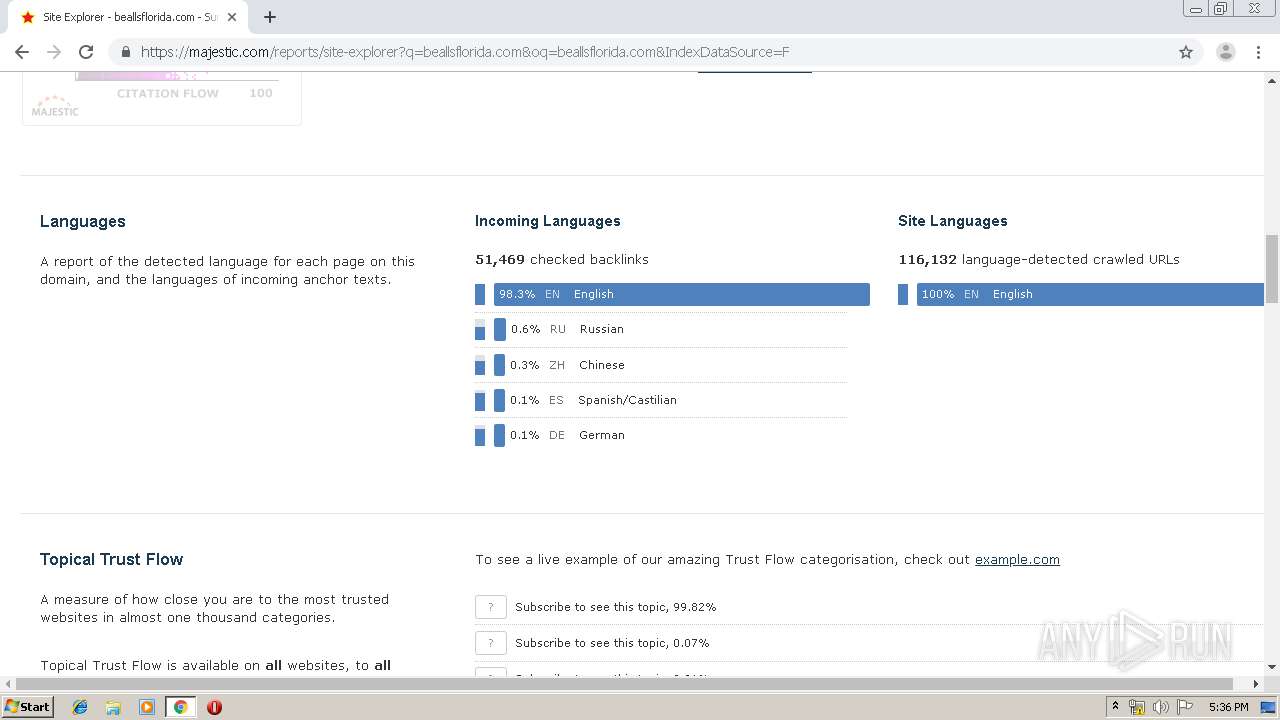The height and width of the screenshot is (720, 1280).
Task: Click the Russian 0.6% language row
Action: click(x=661, y=329)
